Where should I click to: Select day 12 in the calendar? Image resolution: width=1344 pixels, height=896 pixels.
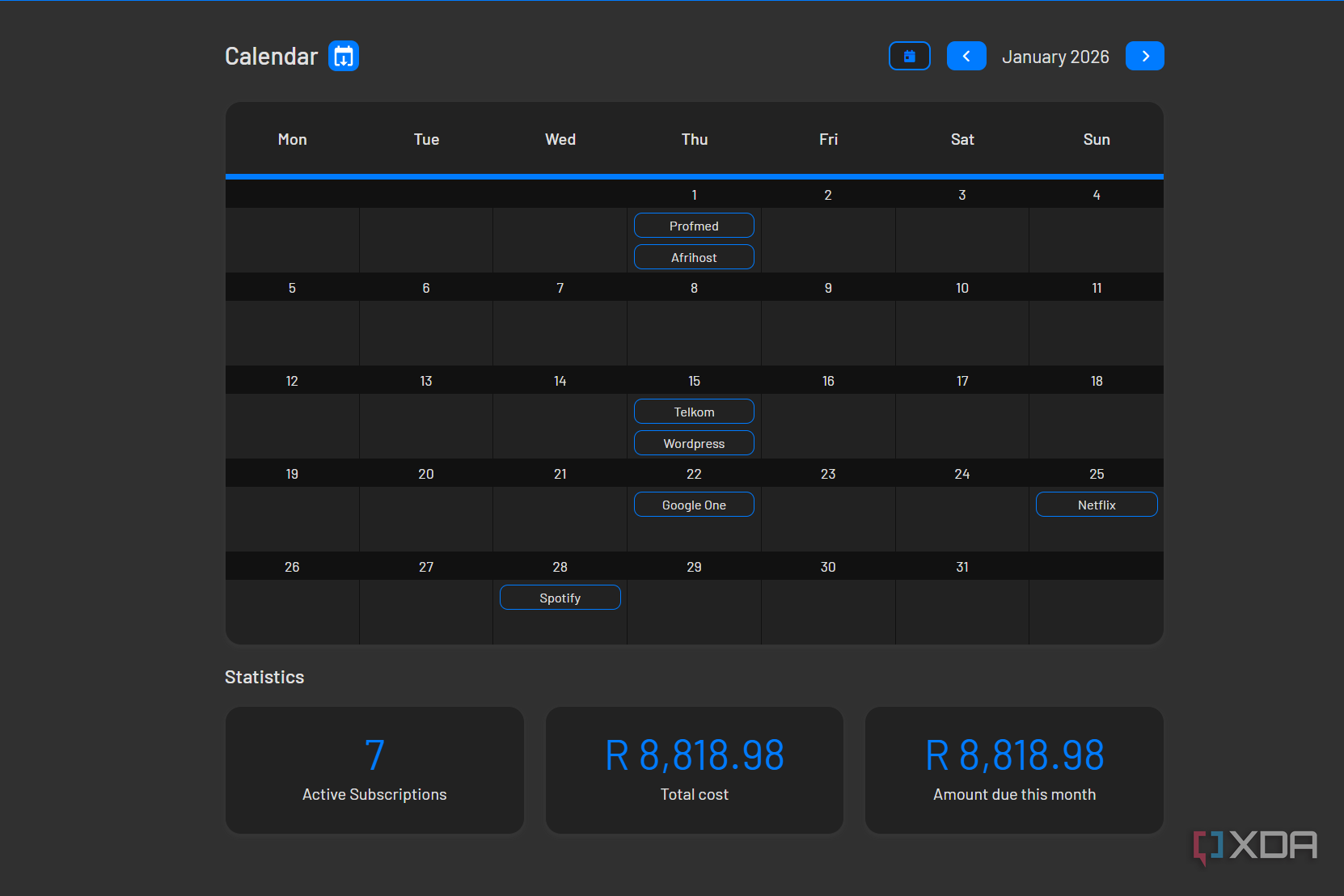coord(292,381)
